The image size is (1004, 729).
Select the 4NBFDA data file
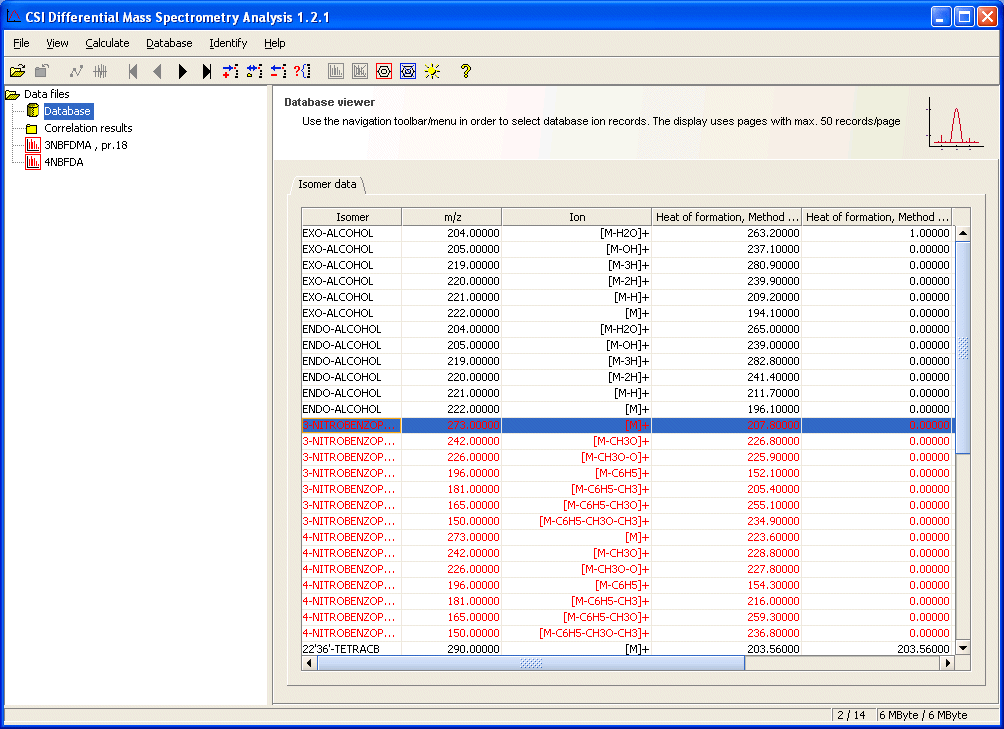pos(64,162)
